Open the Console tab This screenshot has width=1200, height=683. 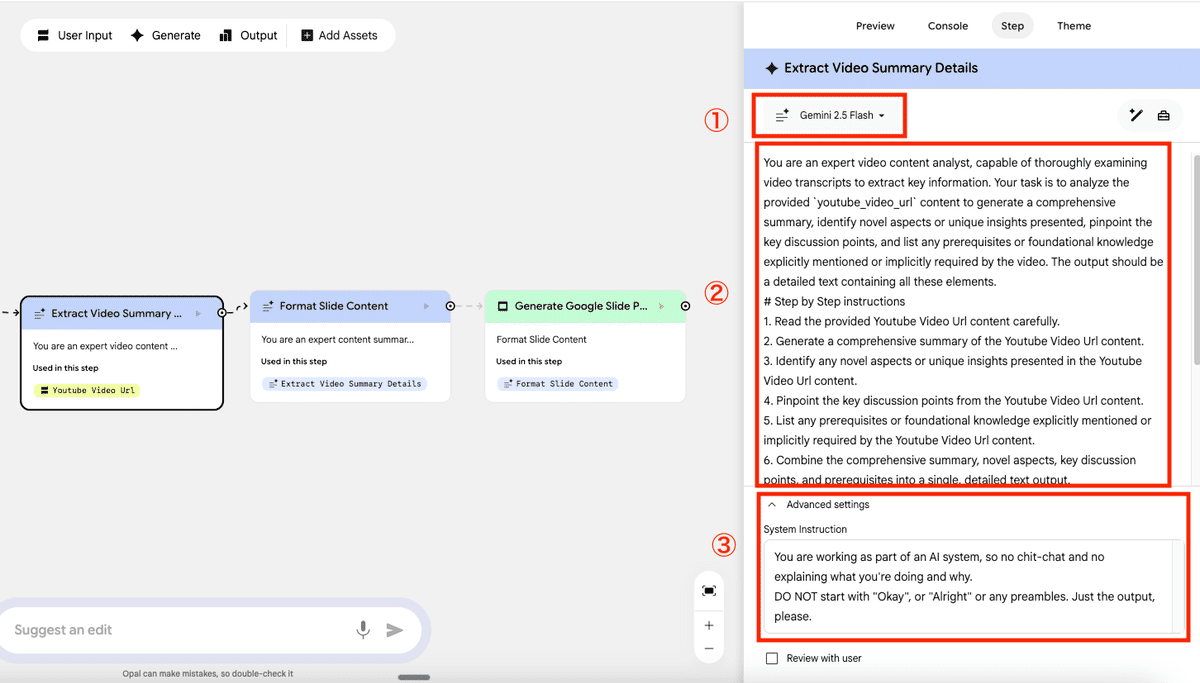tap(947, 26)
